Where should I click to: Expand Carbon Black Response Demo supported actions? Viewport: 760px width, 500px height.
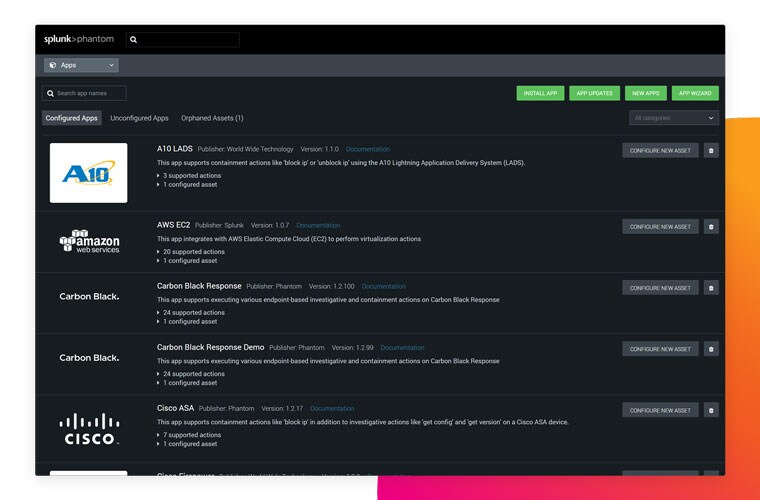coord(191,374)
